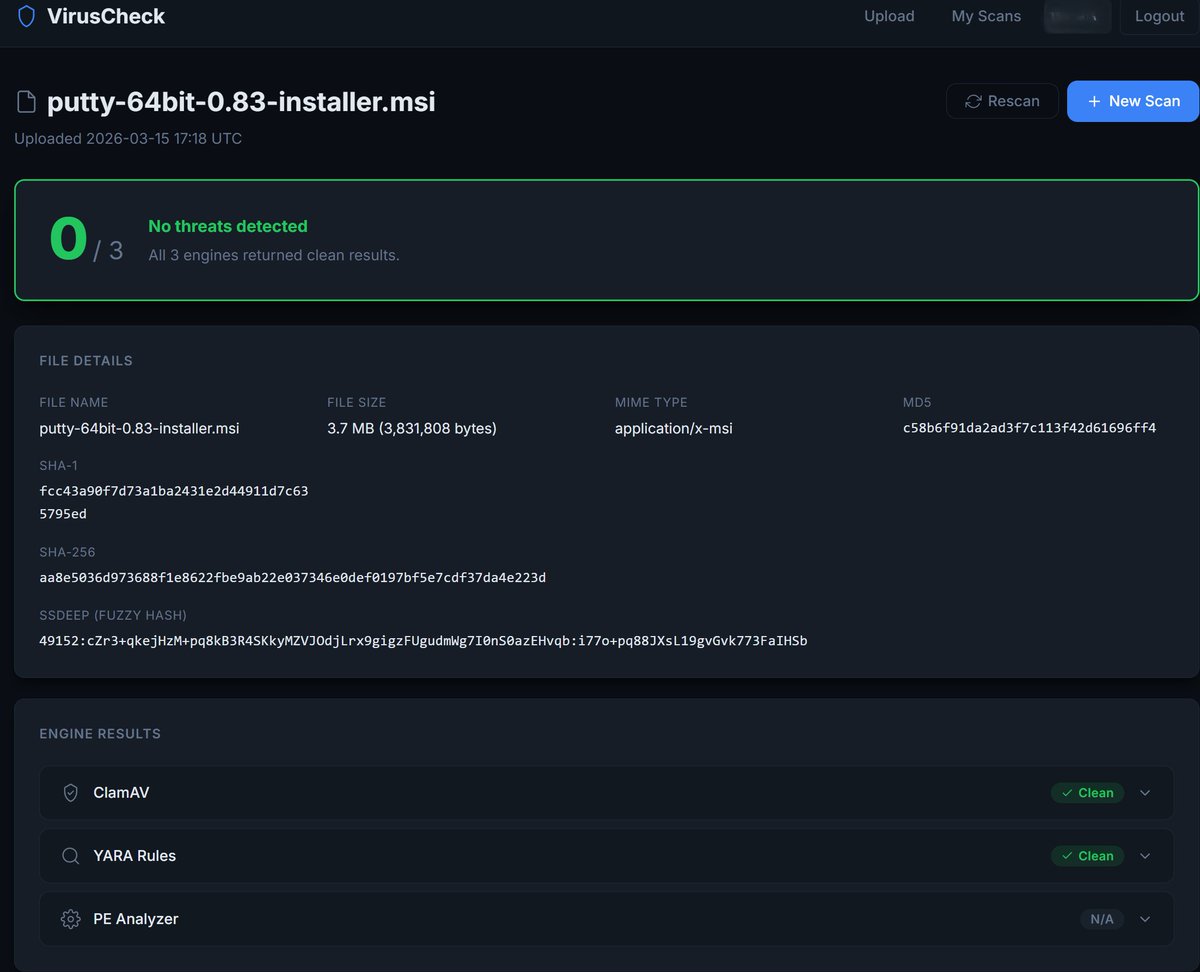This screenshot has height=972, width=1200.
Task: Select the SHA-256 hash value aa8e5036…
Action: click(292, 577)
